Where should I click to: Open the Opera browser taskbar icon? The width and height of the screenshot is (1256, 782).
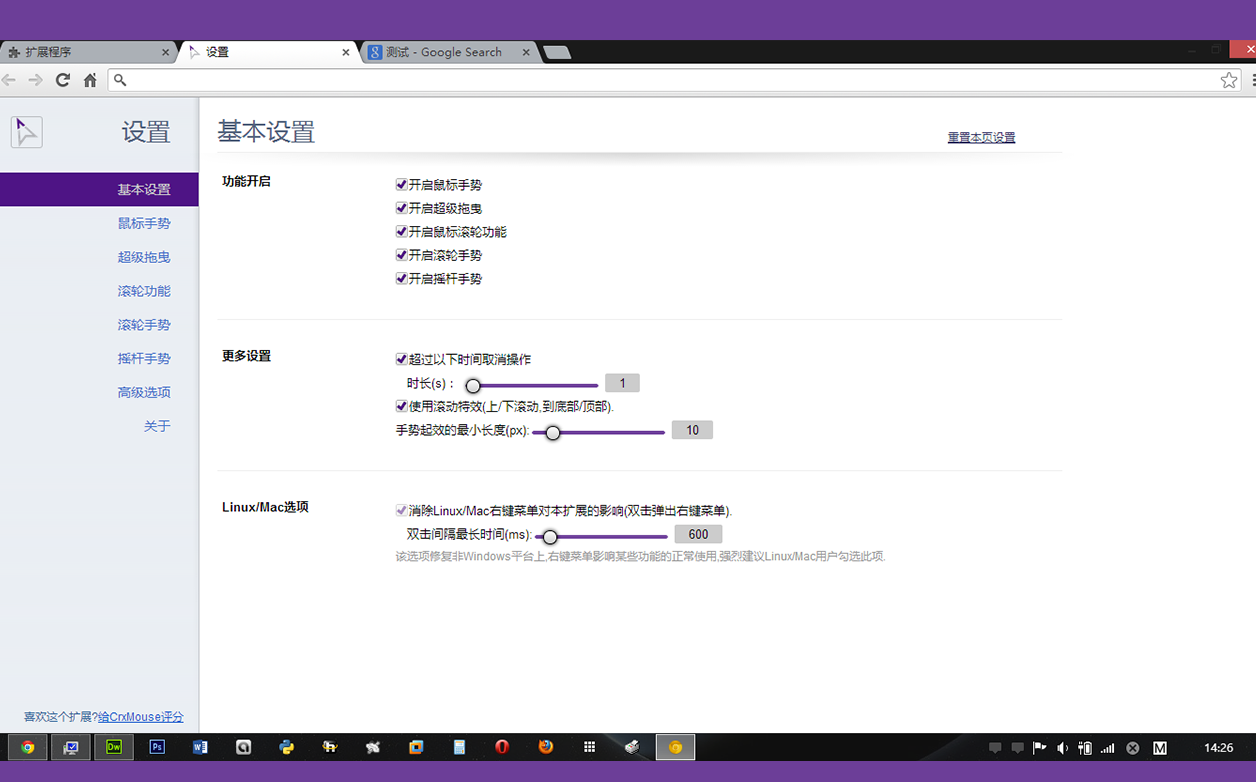click(x=502, y=747)
